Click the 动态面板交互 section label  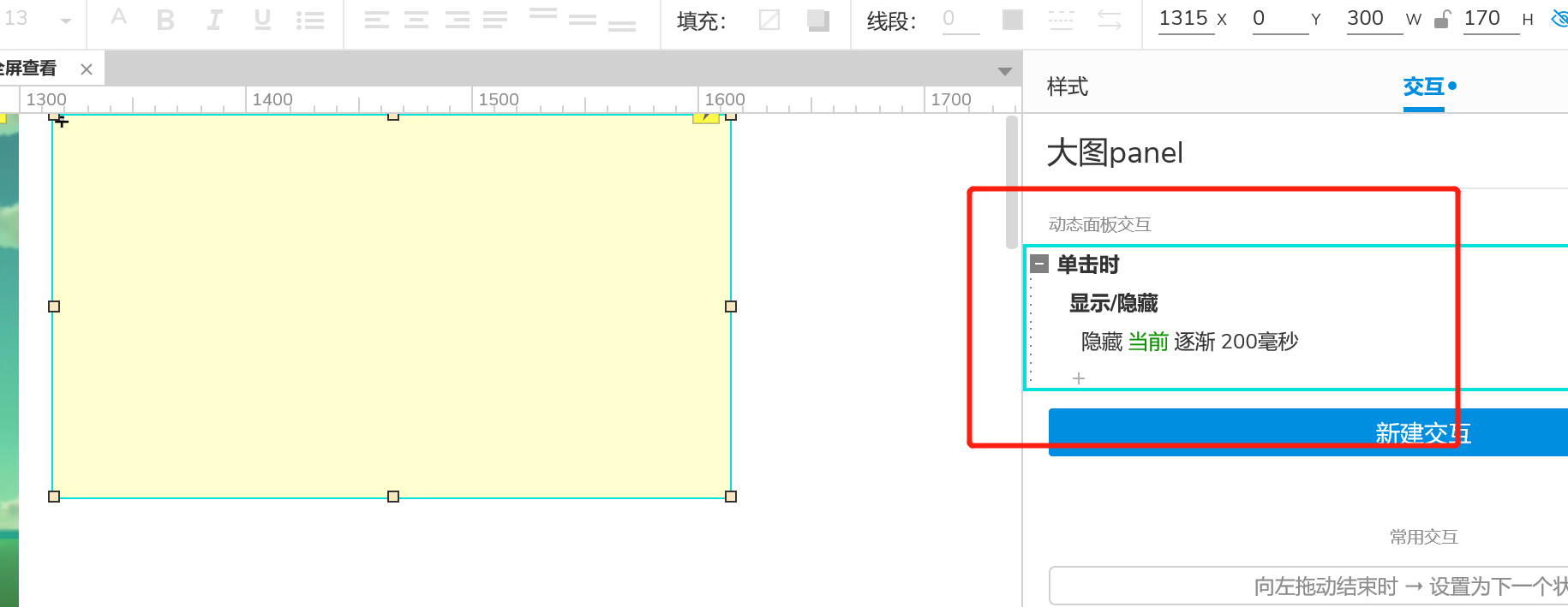[1099, 224]
